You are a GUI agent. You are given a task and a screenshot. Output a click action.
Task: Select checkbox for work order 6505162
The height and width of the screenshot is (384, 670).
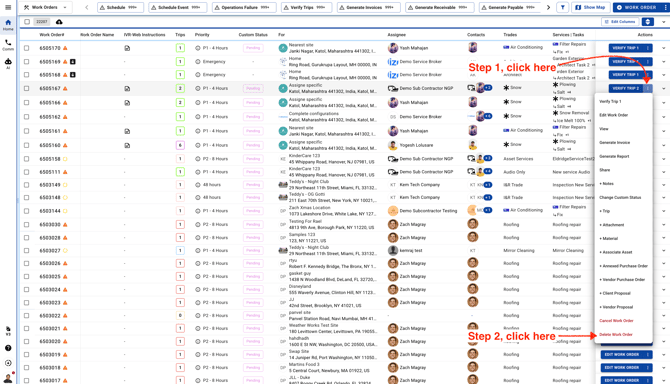[x=26, y=117]
